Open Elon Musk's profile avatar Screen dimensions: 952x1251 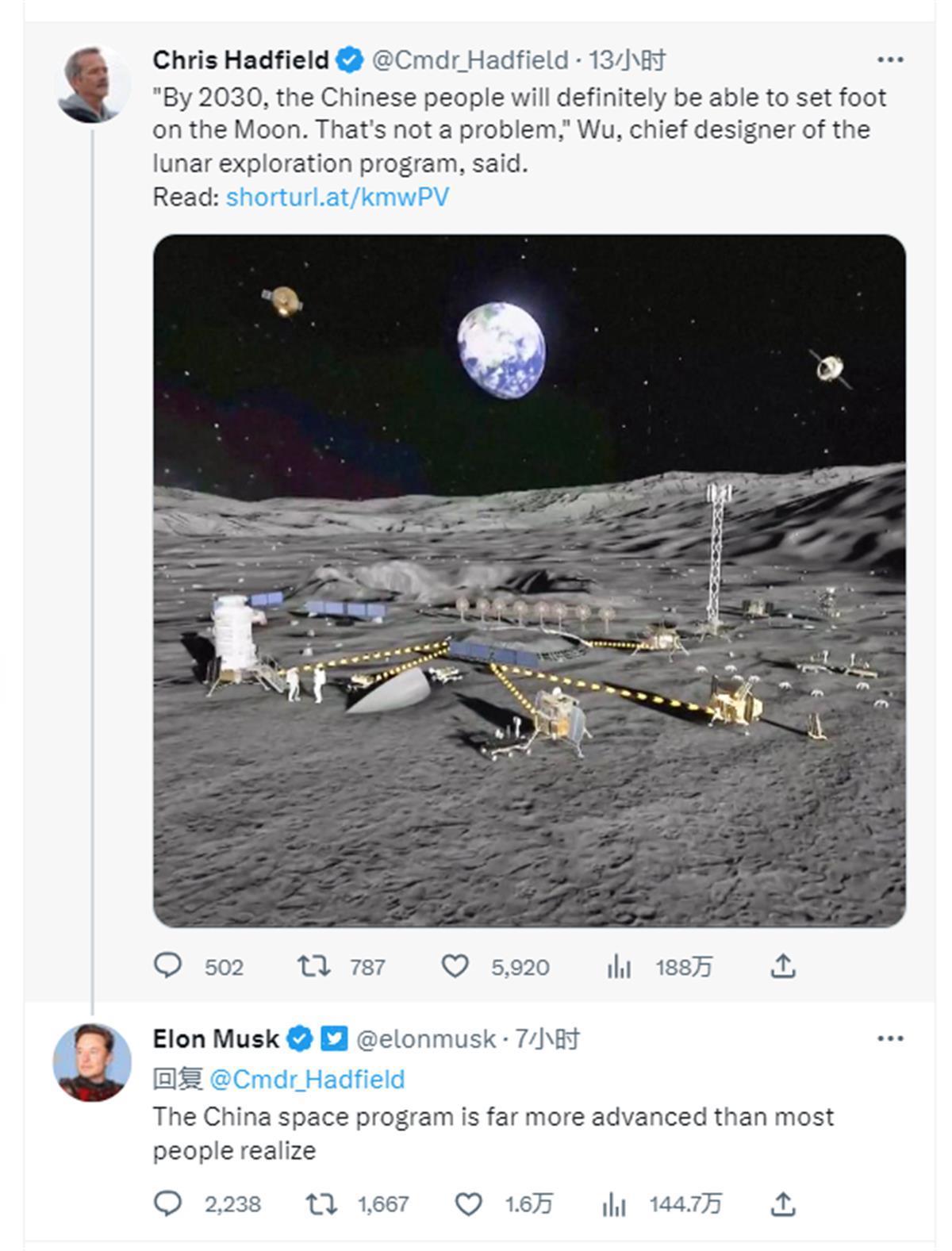tap(92, 1062)
